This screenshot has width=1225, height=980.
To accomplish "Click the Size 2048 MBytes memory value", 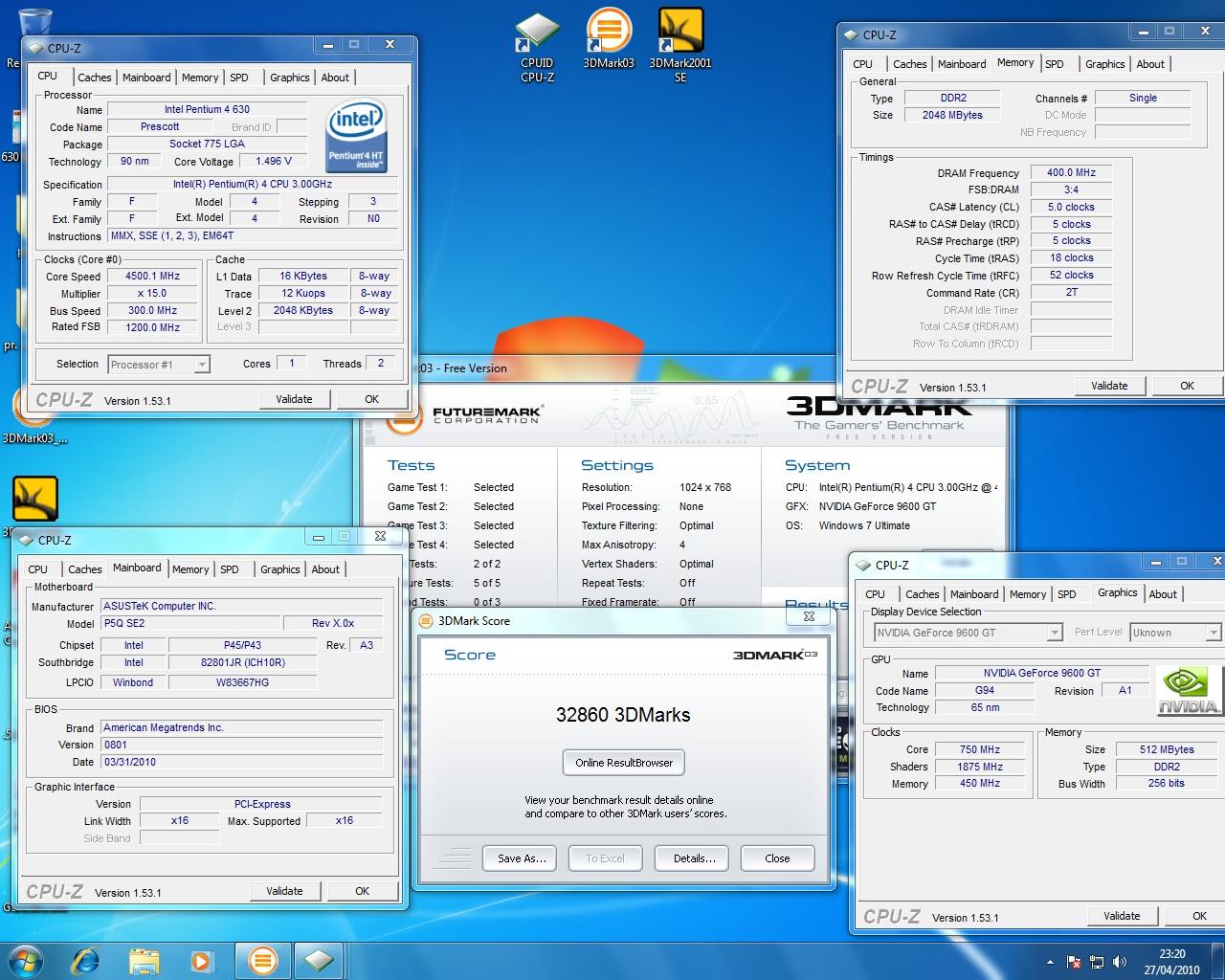I will coord(952,115).
